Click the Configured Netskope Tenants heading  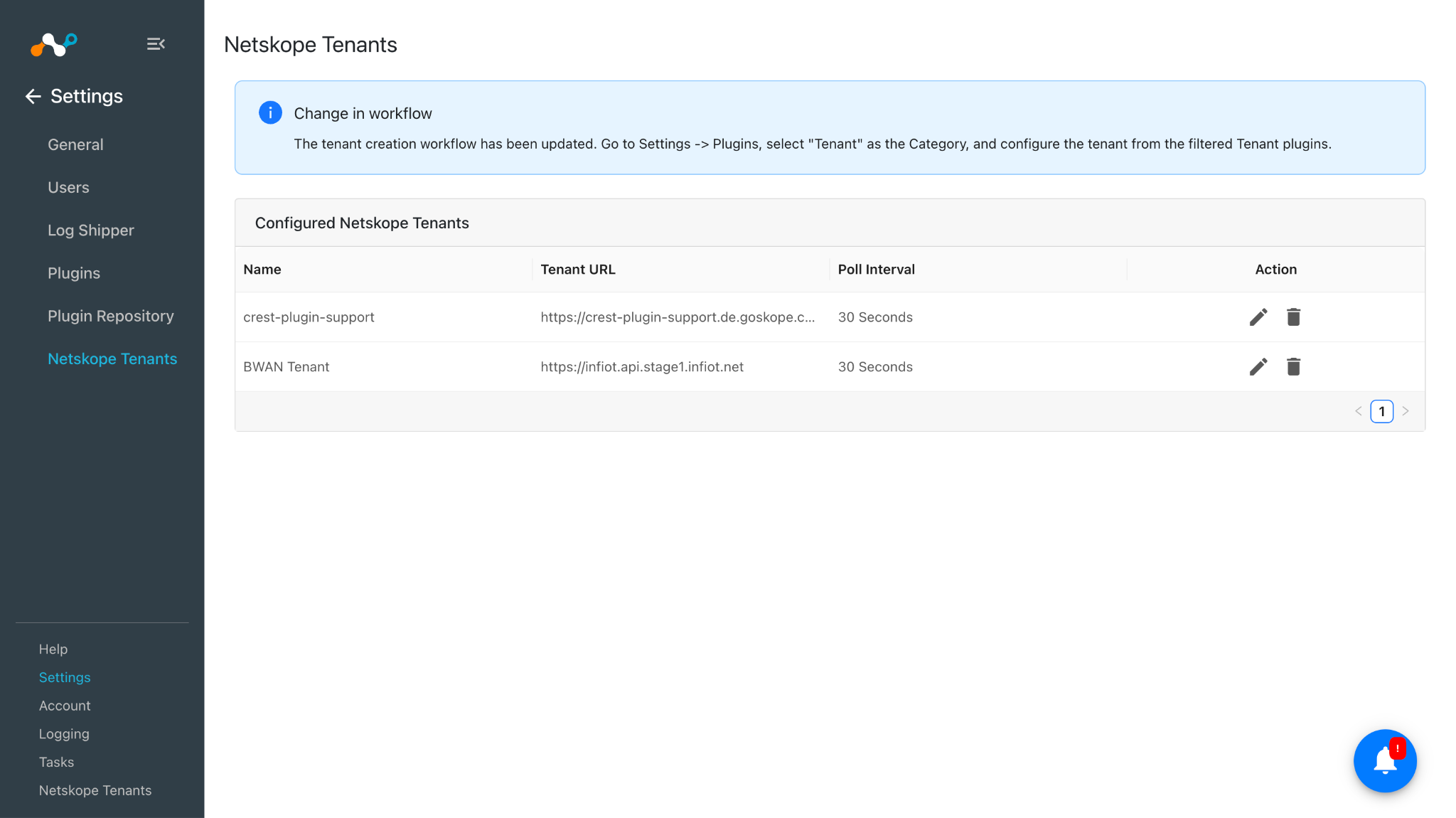click(362, 223)
